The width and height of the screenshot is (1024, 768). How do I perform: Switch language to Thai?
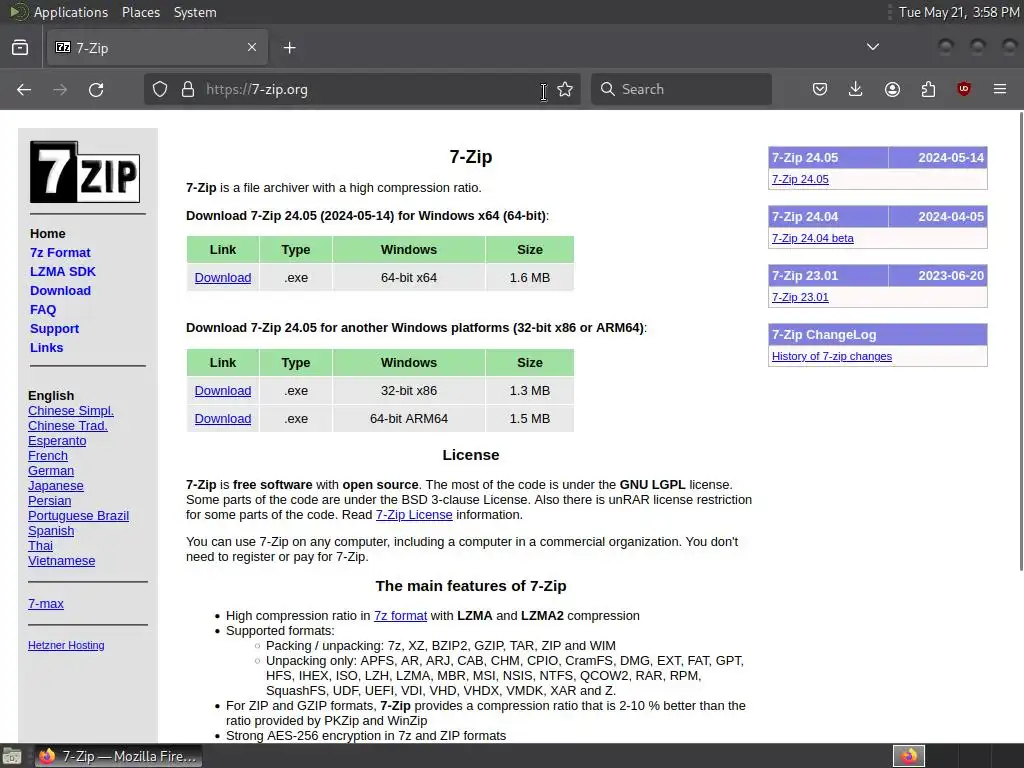pos(40,546)
